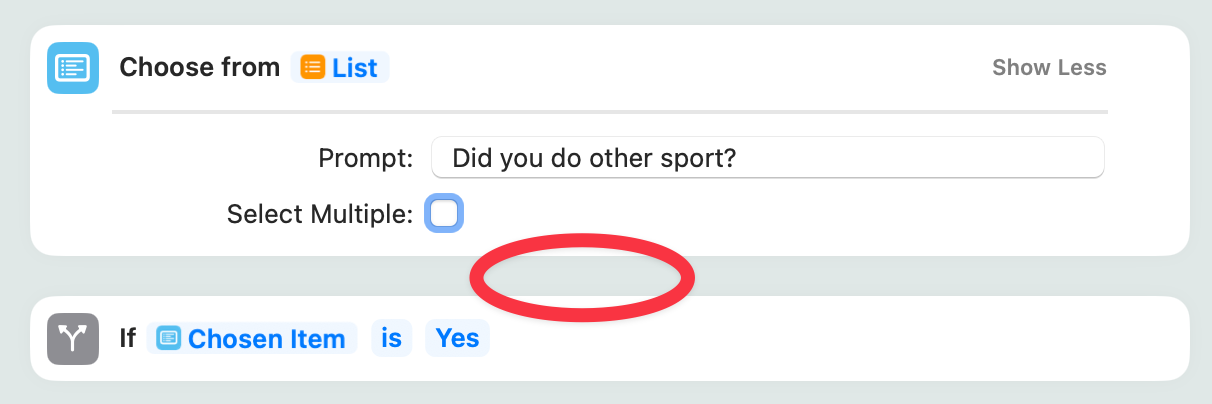
Task: Click the Yes value token
Action: tap(458, 339)
